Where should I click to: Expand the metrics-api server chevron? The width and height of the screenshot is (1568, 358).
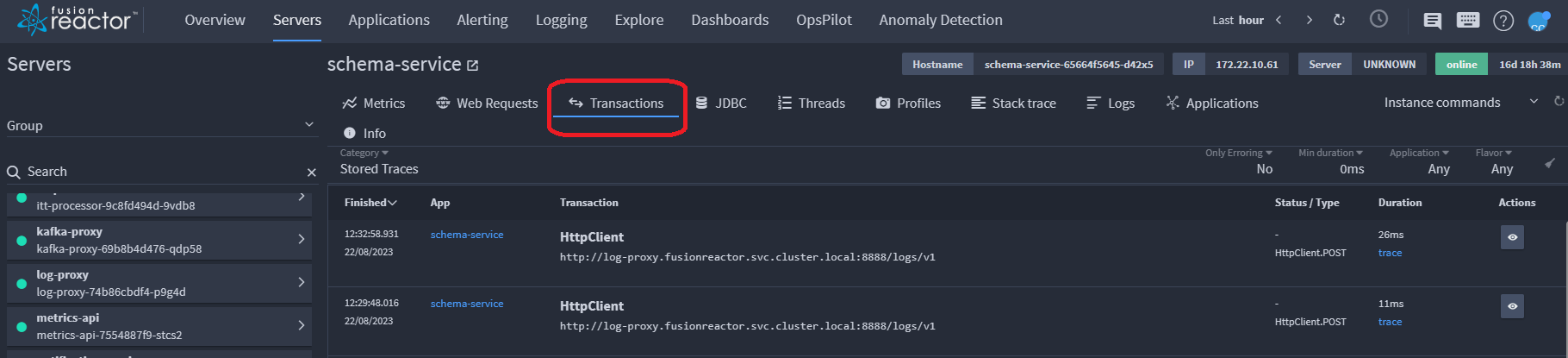[301, 325]
